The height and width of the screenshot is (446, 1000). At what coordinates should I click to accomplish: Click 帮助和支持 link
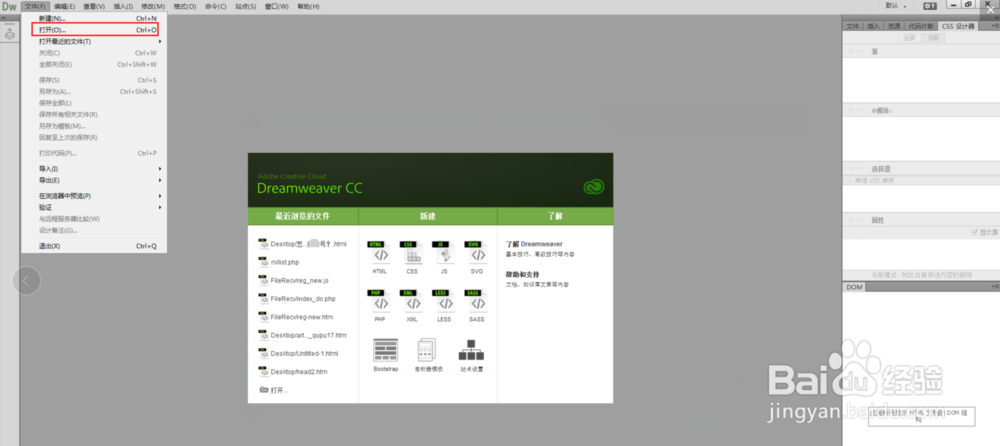pyautogui.click(x=523, y=274)
